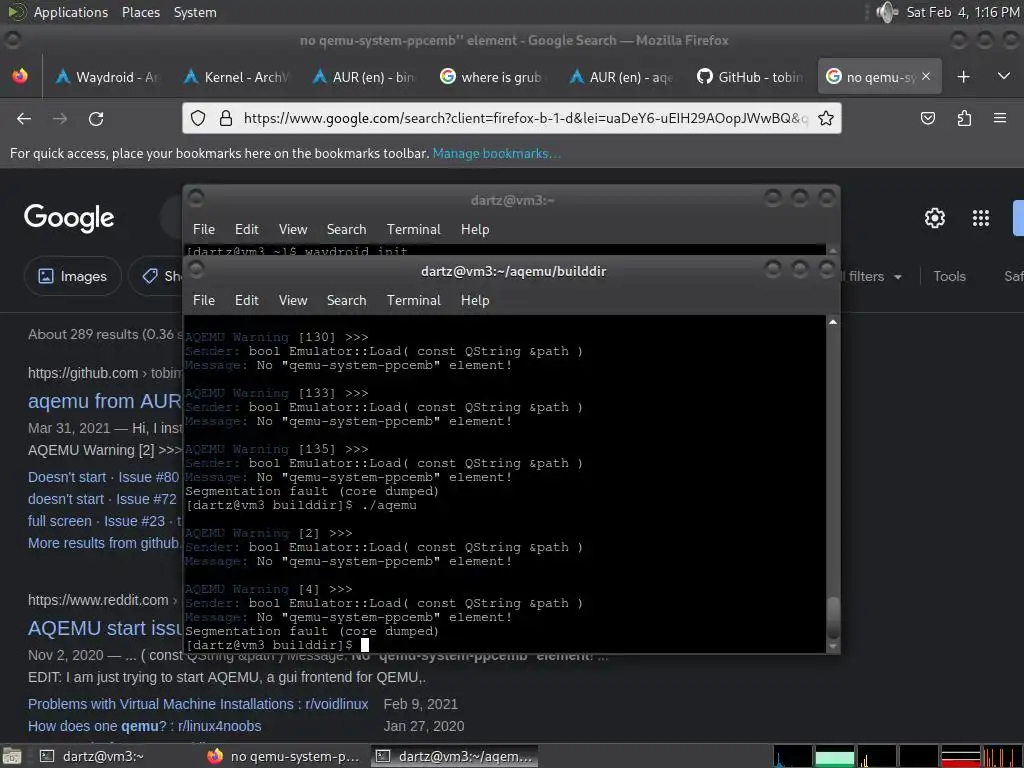This screenshot has width=1024, height=768.
Task: Show site info via the padlock icon
Action: (226, 118)
